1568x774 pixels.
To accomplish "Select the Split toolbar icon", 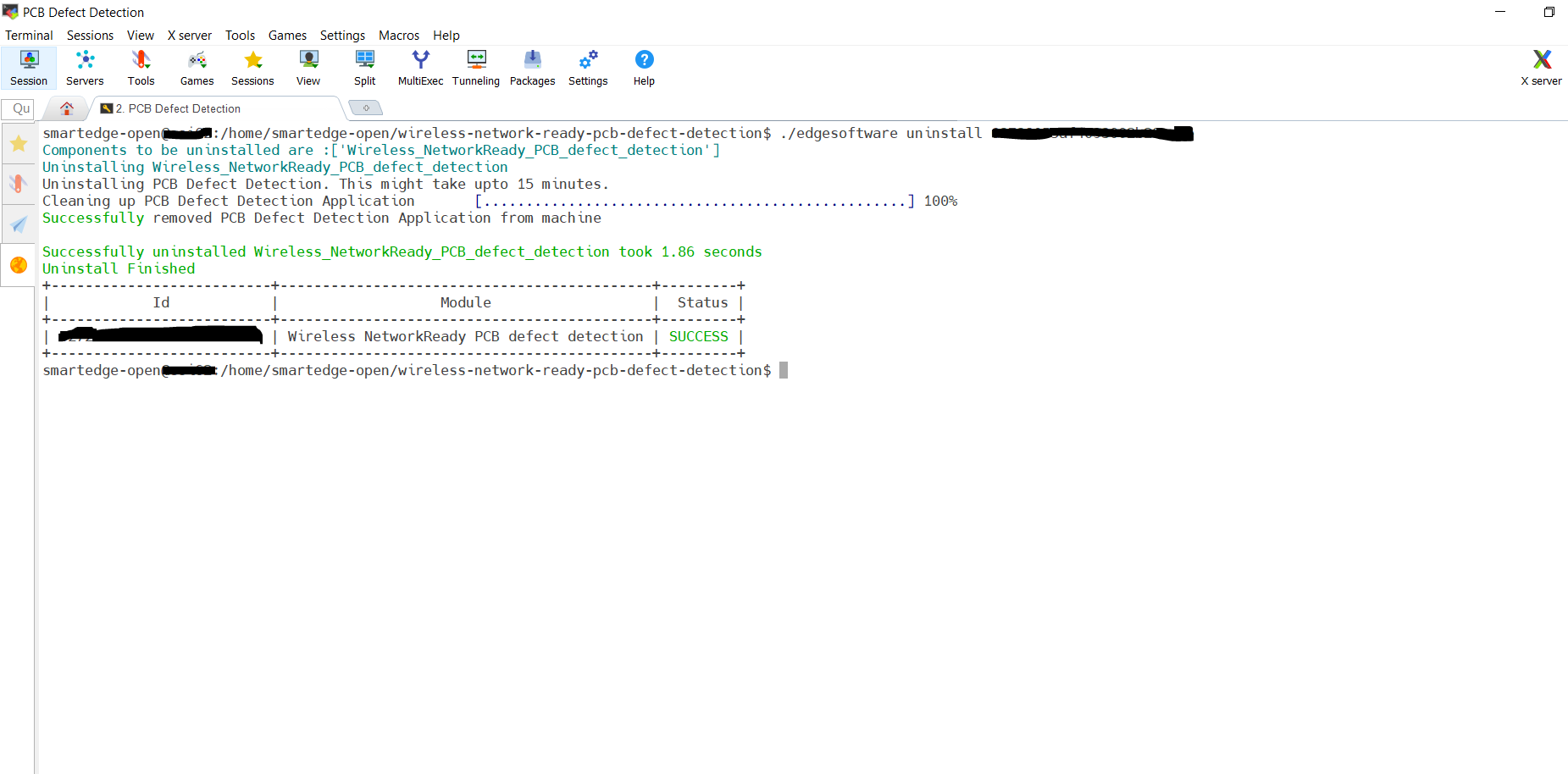I will 364,68.
